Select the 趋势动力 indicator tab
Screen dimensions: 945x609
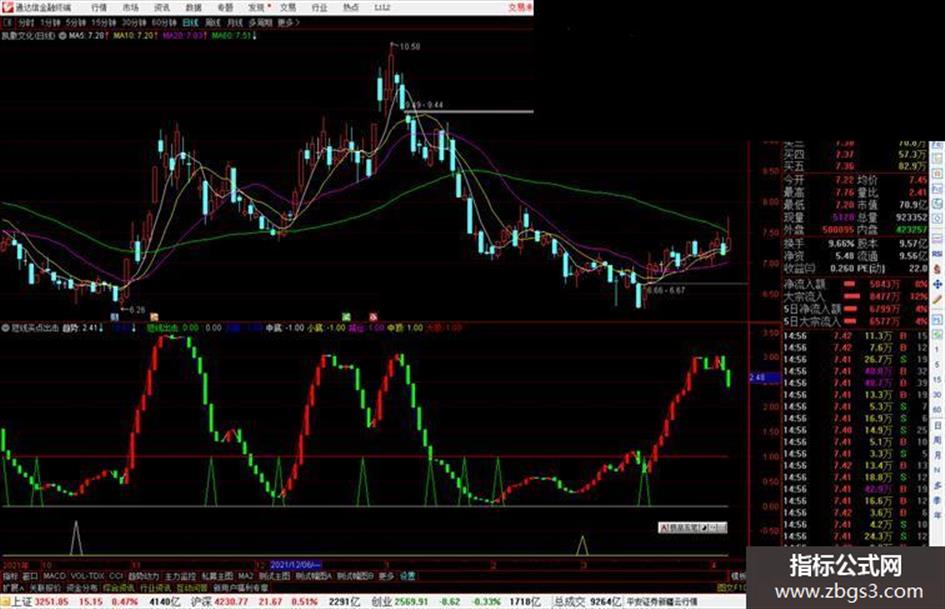click(x=144, y=576)
